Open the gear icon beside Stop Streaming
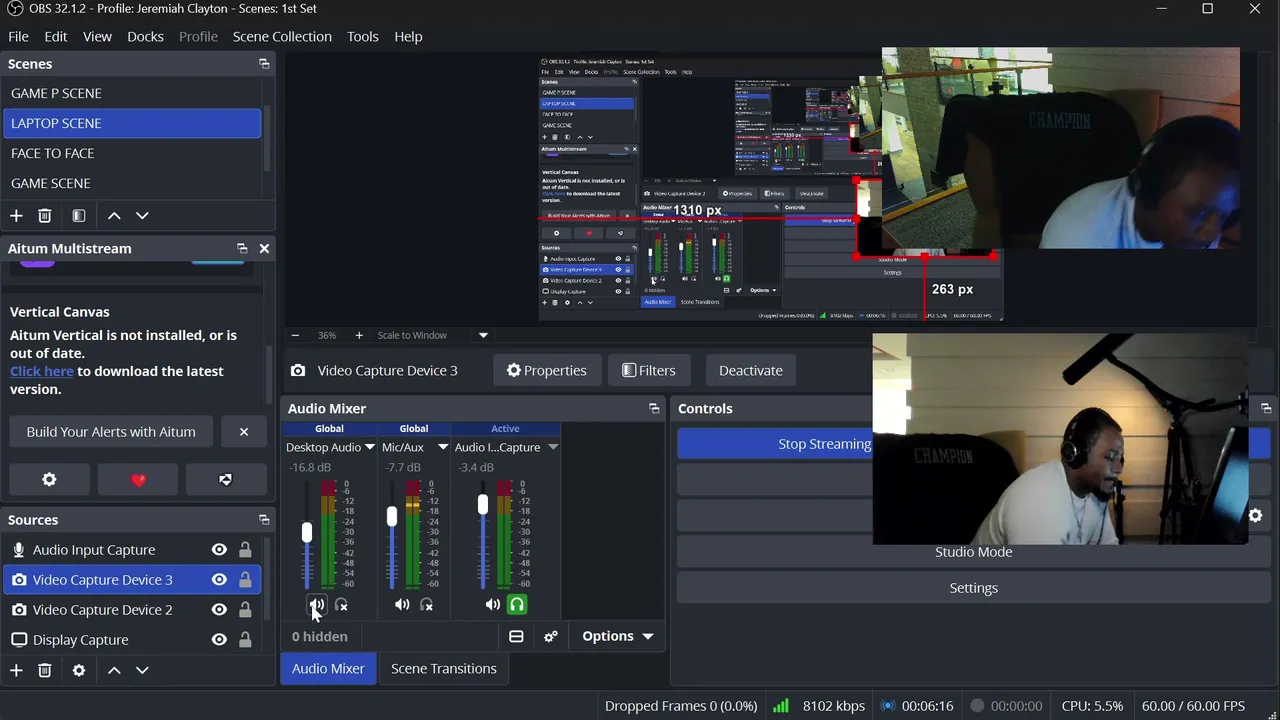 point(1255,515)
